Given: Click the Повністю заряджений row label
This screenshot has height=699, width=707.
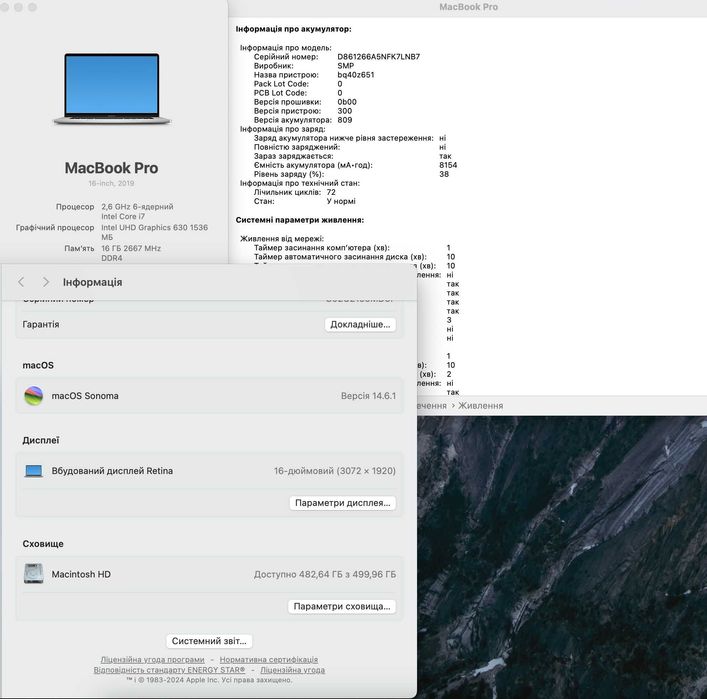Looking at the screenshot, I should point(297,147).
